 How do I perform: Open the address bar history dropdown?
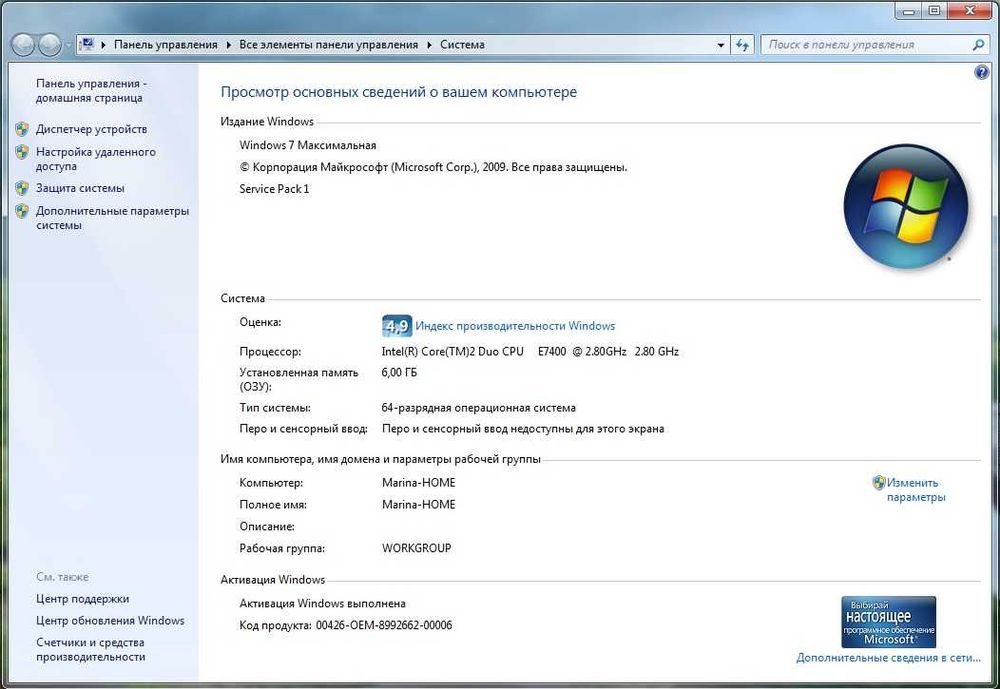(721, 45)
